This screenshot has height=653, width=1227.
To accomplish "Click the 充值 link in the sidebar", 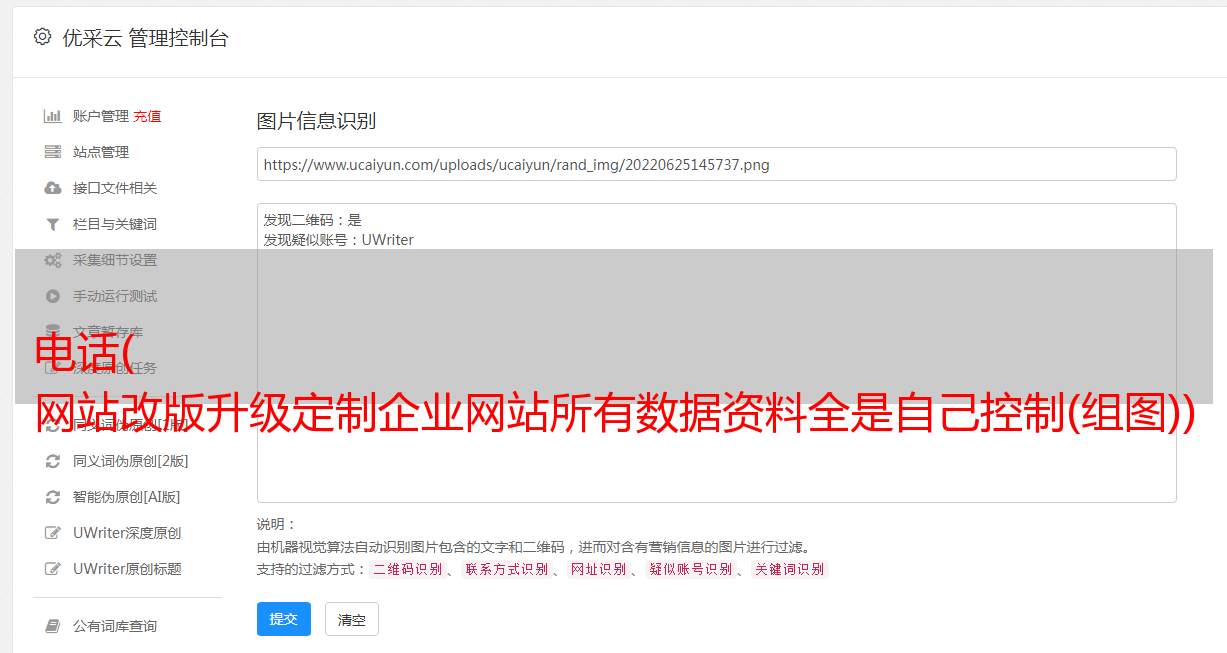I will click(x=147, y=116).
